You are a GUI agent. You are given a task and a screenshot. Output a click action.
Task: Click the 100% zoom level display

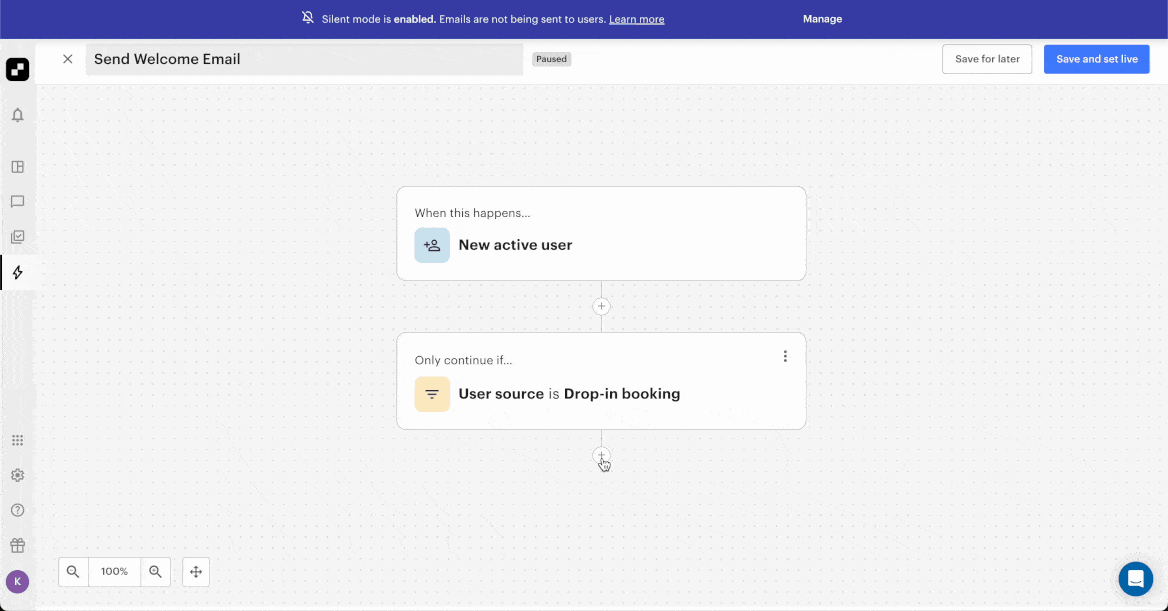[x=114, y=572]
